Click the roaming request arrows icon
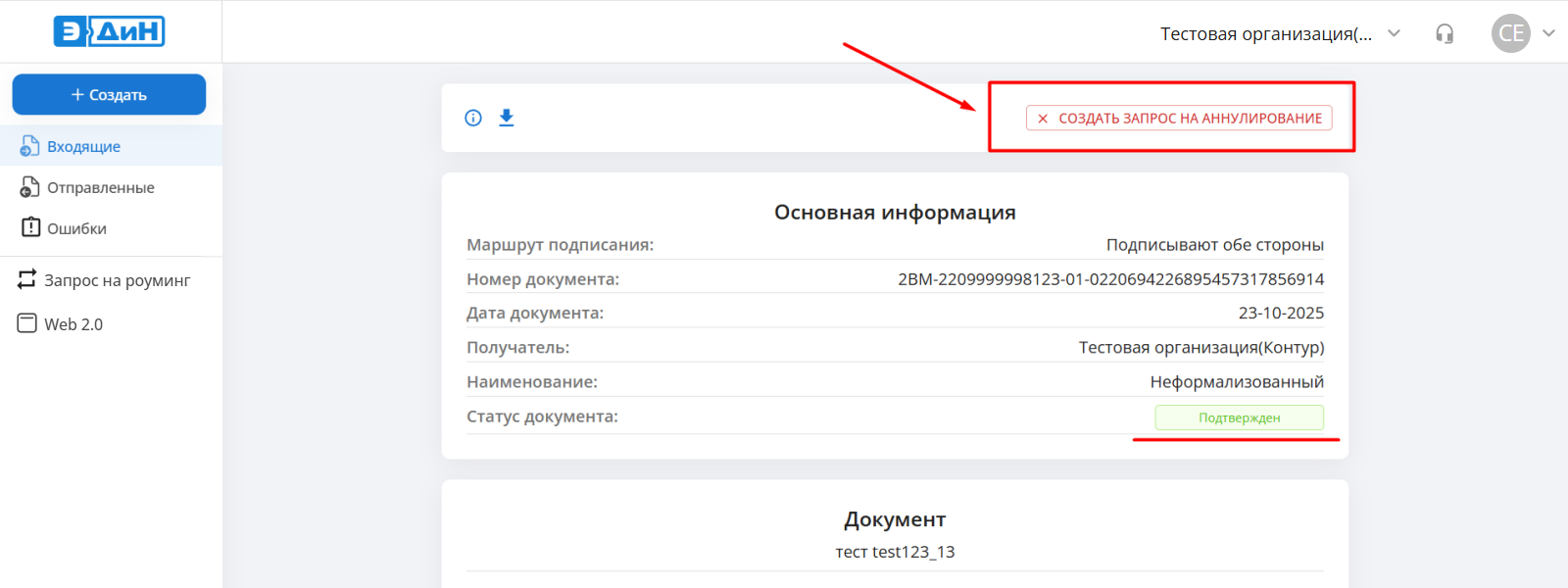This screenshot has width=1568, height=588. 27,279
